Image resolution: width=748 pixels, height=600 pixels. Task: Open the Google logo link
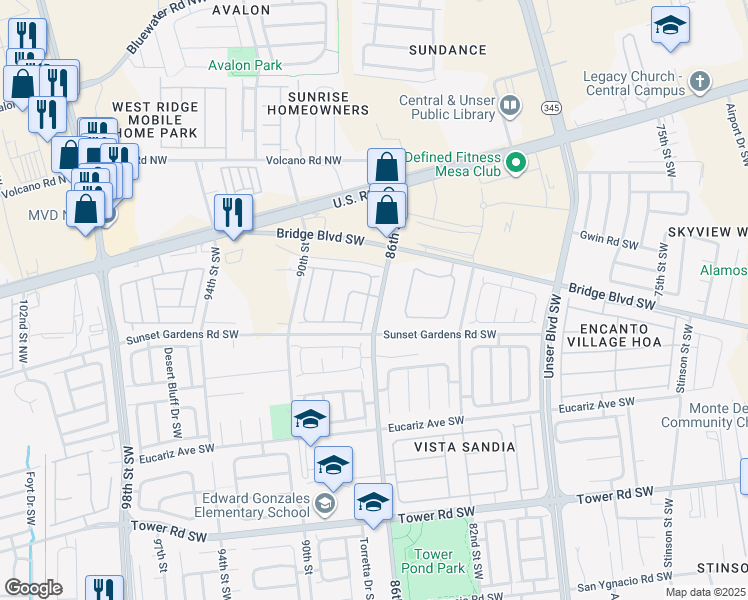click(x=33, y=588)
